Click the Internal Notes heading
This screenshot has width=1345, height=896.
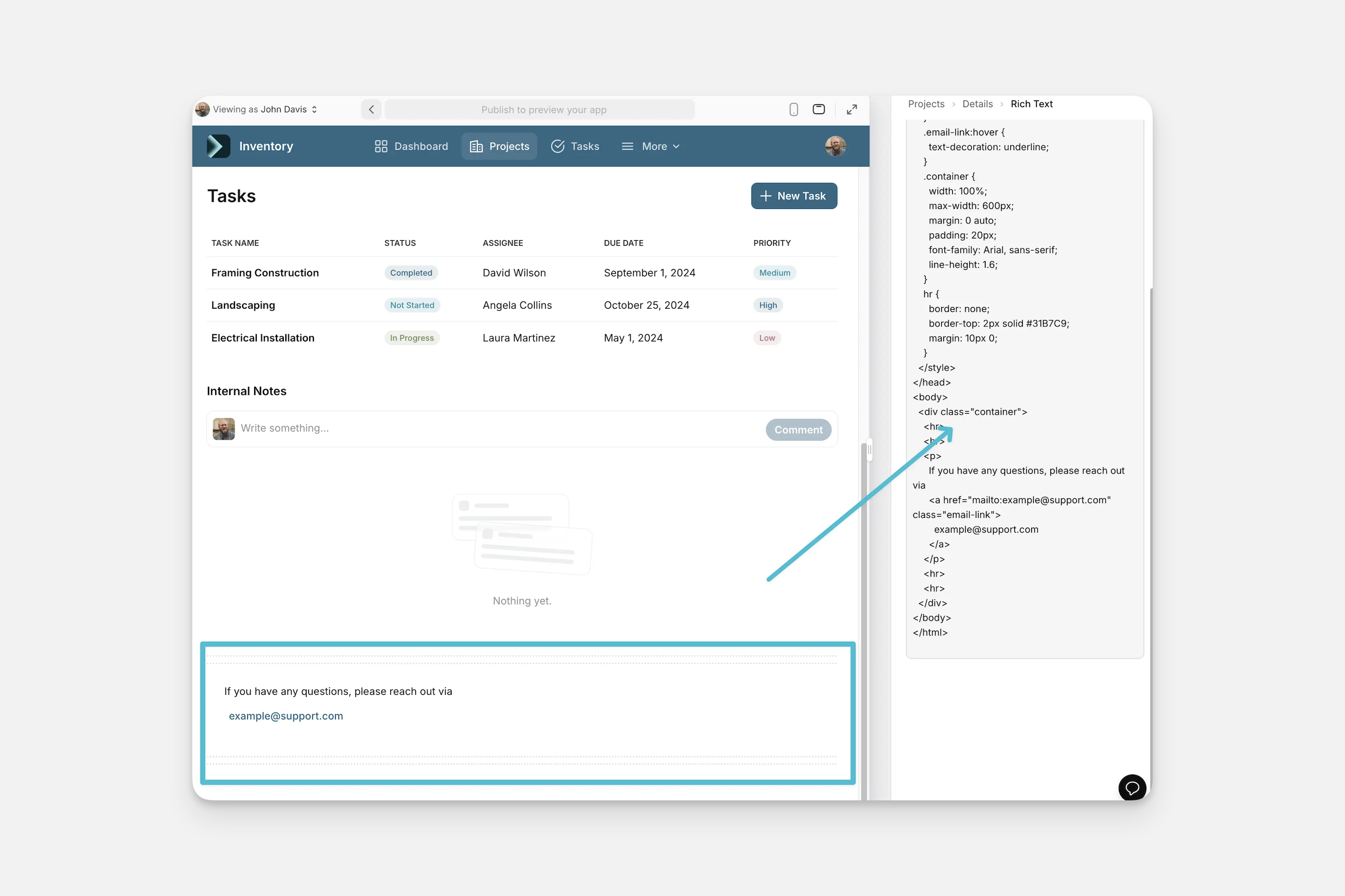246,391
